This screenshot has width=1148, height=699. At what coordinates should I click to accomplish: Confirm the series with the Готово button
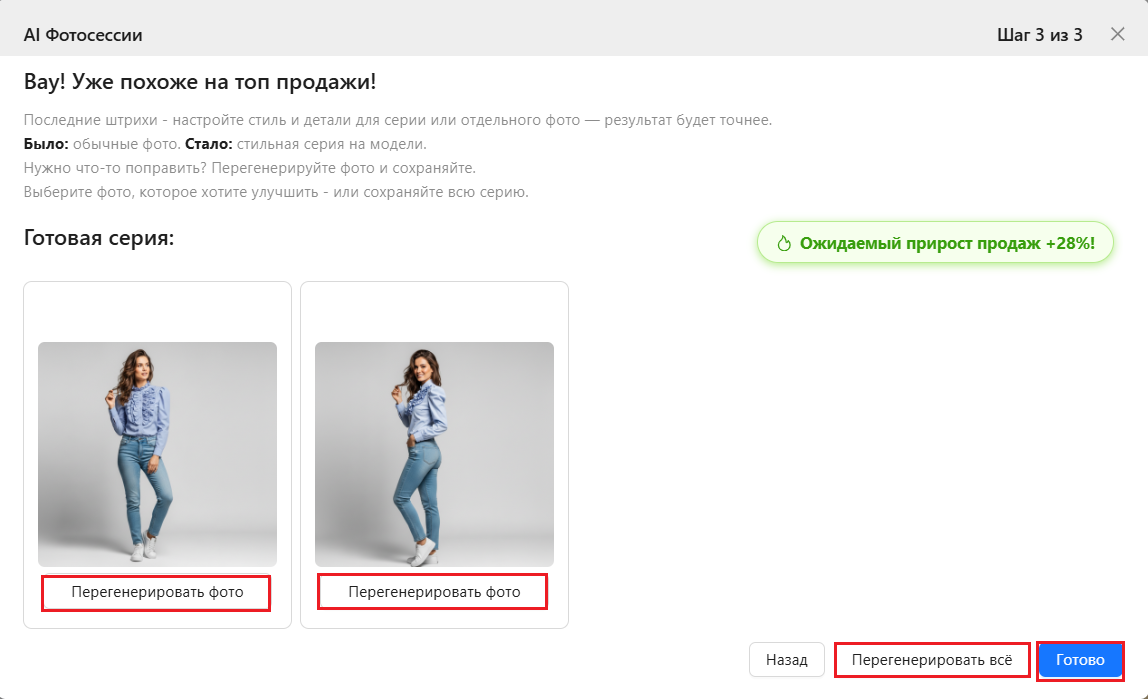[x=1080, y=660]
